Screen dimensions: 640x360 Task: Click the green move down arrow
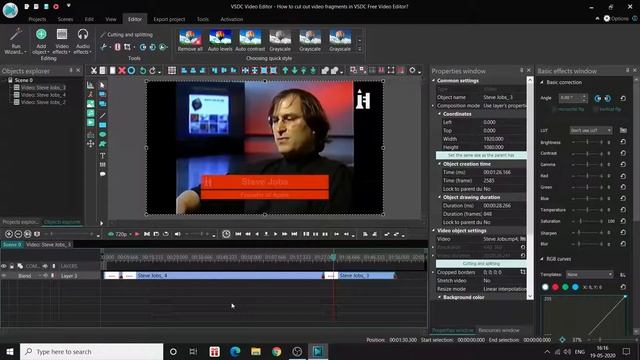(294, 71)
